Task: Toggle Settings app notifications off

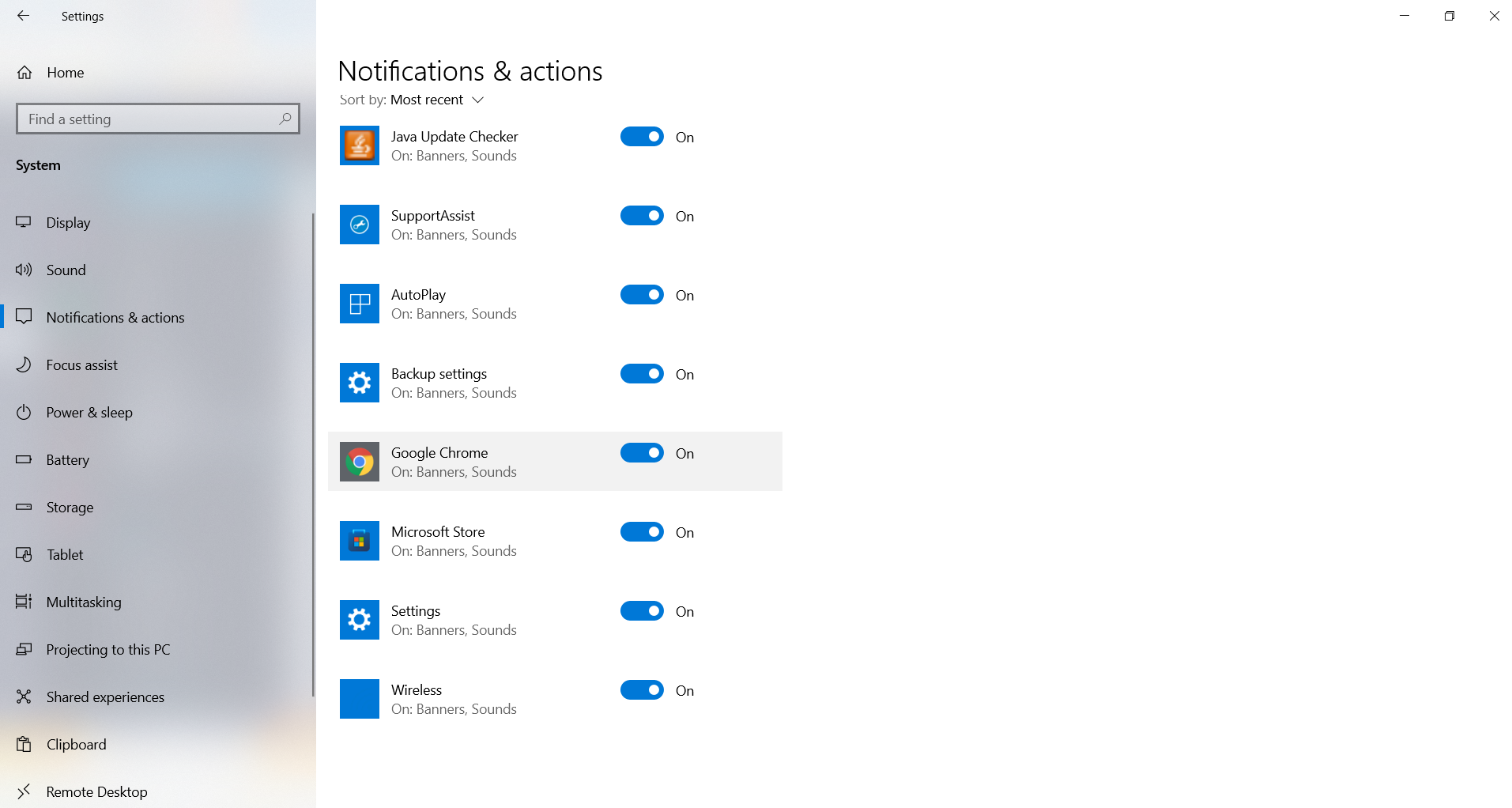Action: tap(642, 611)
